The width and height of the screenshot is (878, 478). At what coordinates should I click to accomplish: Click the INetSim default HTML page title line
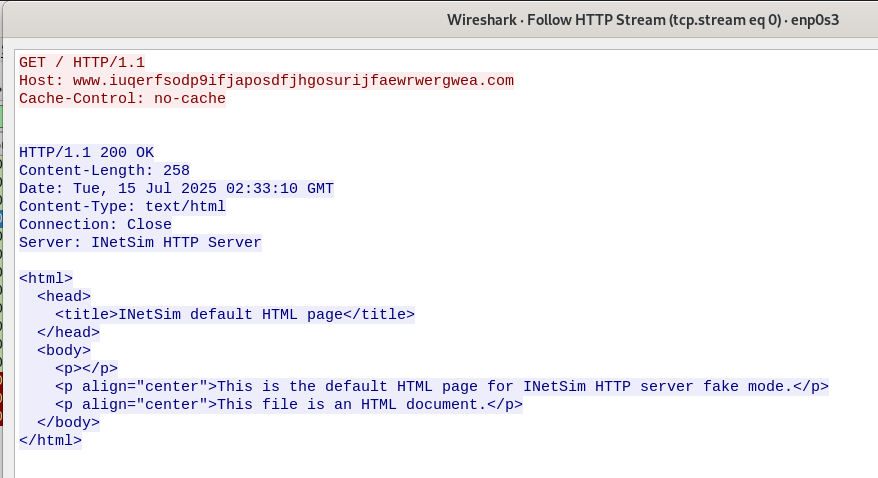tap(235, 314)
